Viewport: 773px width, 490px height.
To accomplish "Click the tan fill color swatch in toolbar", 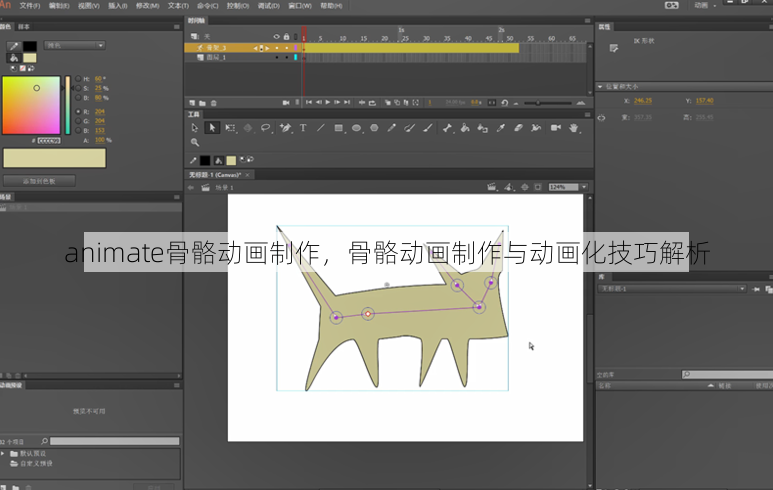I will [x=231, y=160].
